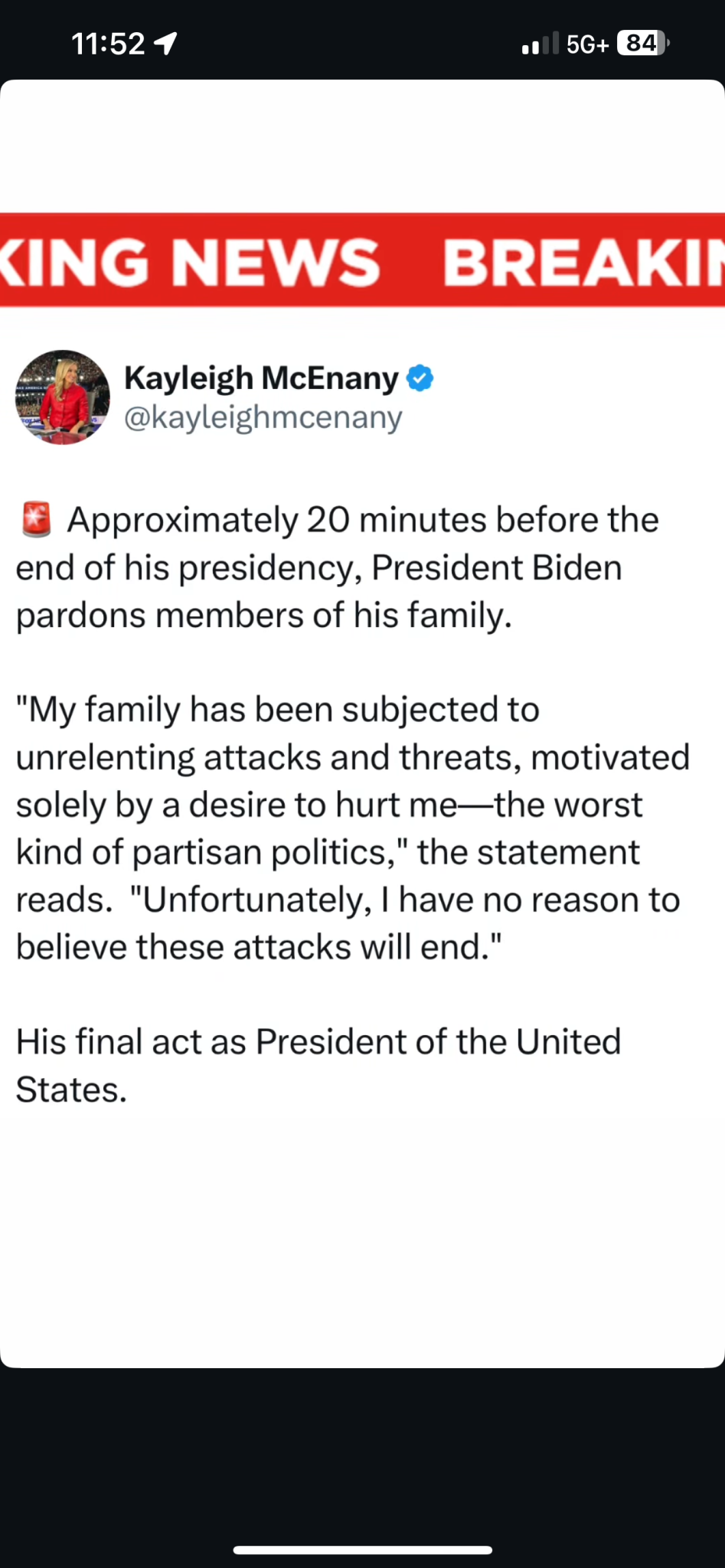Image resolution: width=725 pixels, height=1568 pixels.
Task: Tap the cellular signal bars icon
Action: tap(540, 44)
